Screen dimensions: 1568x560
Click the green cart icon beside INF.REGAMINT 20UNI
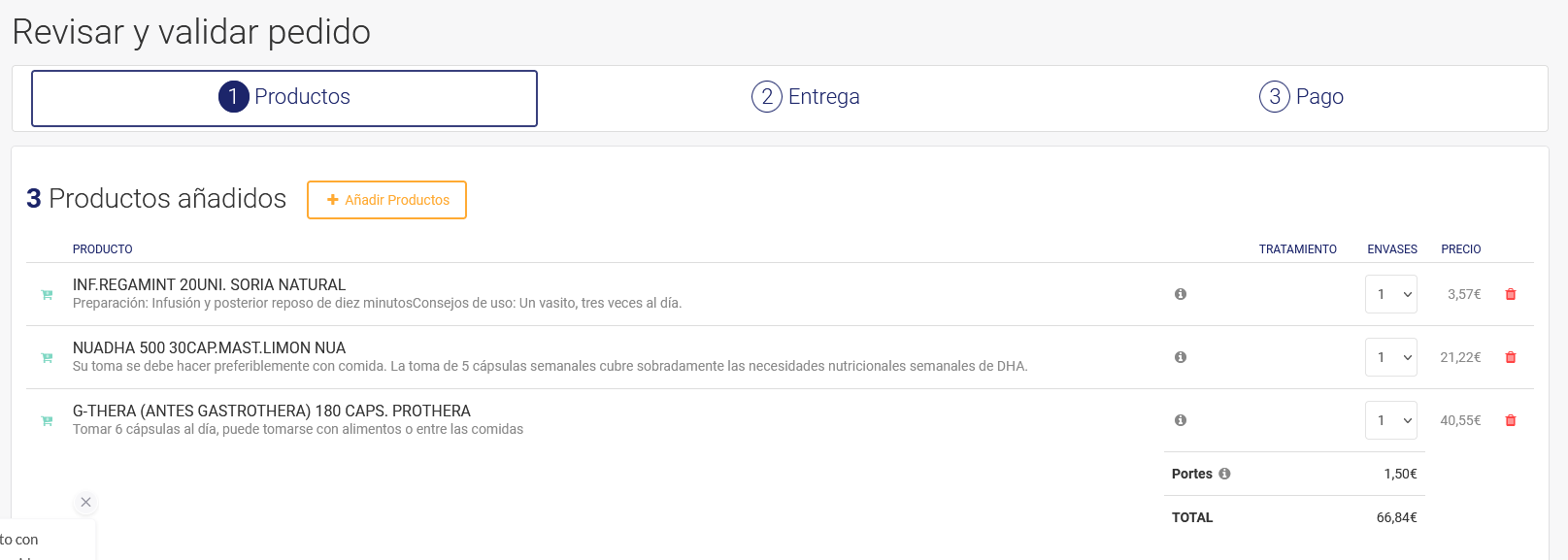46,294
